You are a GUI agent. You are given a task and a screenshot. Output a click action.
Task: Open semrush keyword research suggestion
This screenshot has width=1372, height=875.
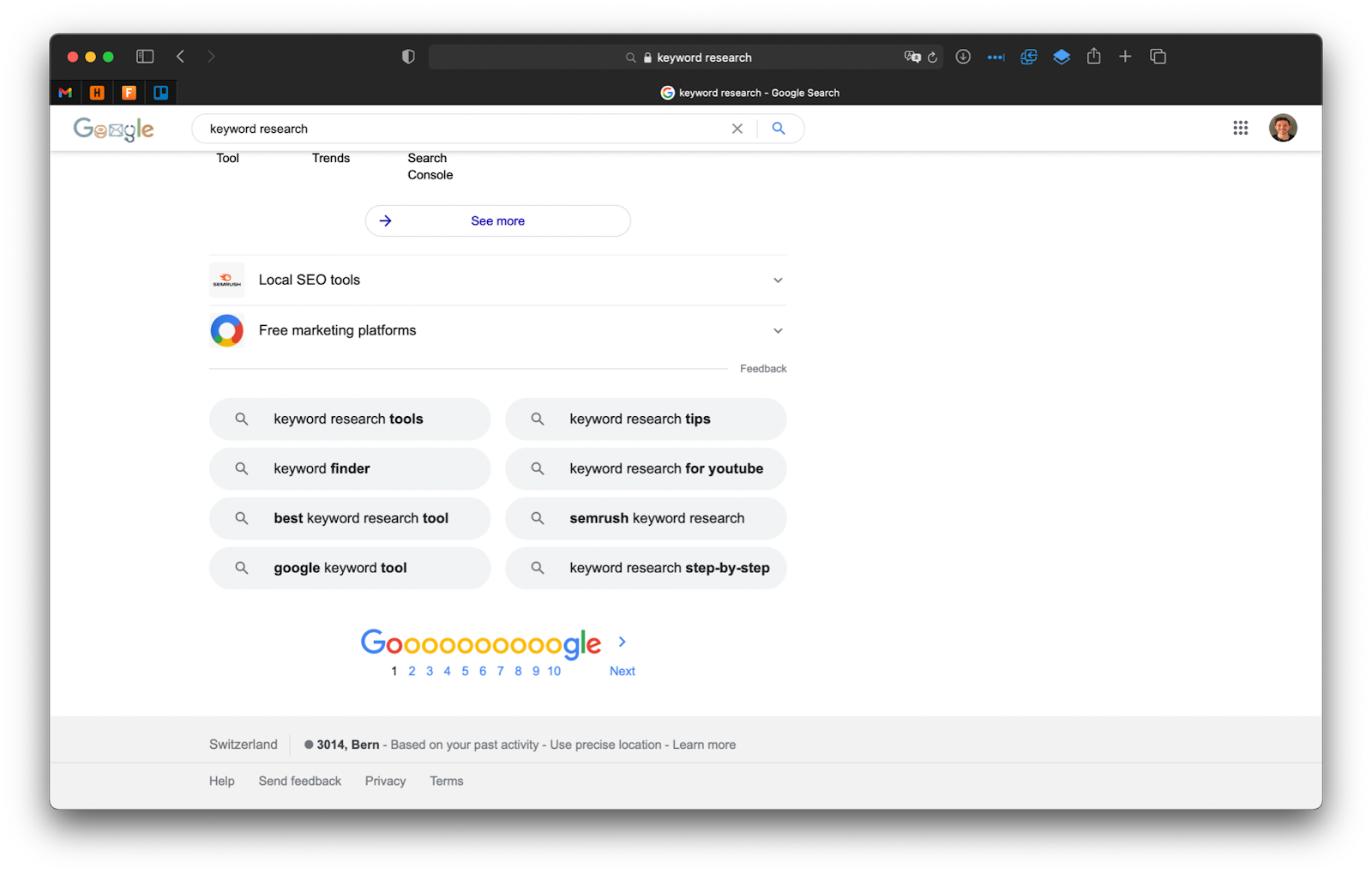[646, 519]
